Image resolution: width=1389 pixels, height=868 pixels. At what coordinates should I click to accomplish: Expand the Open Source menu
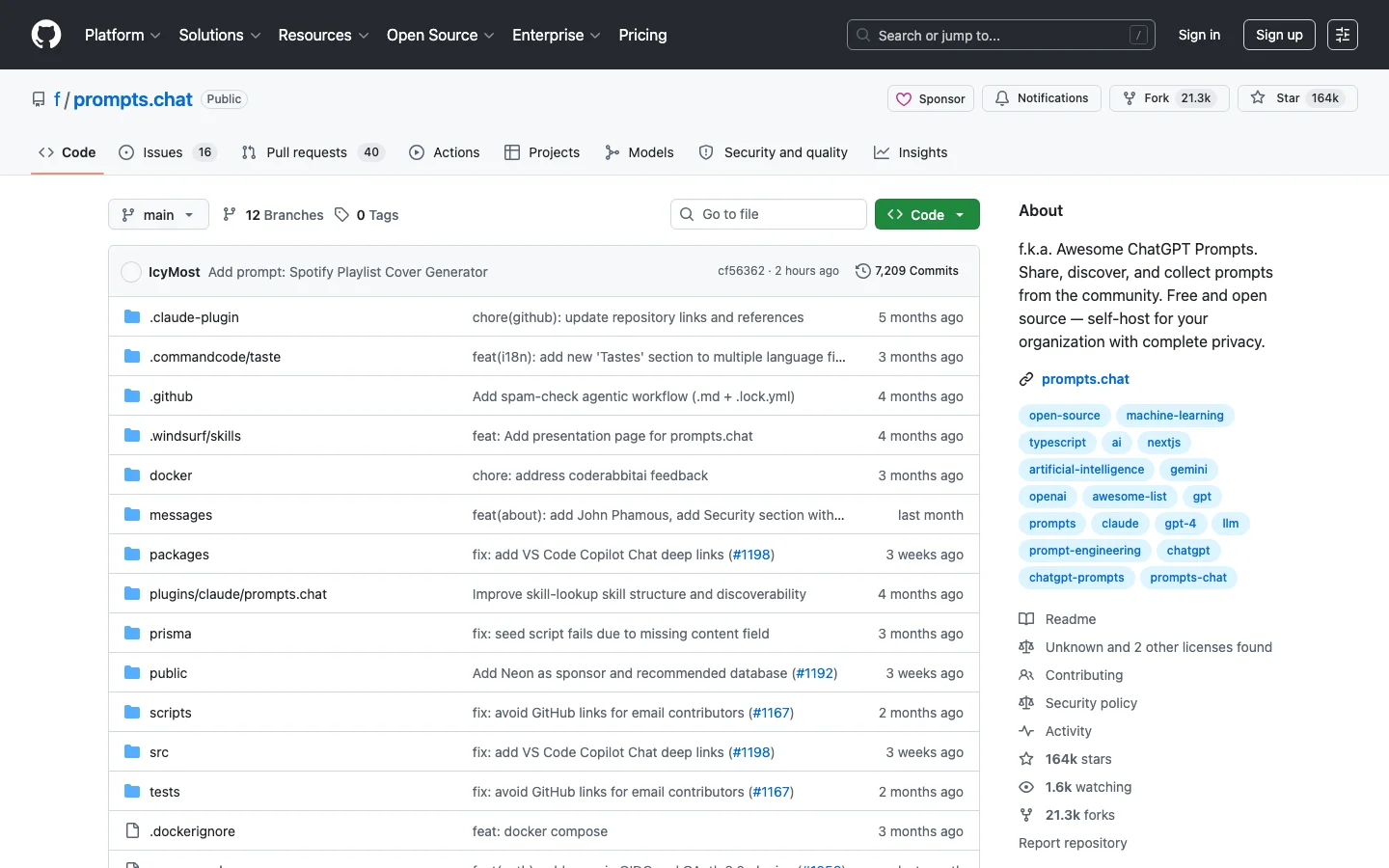[x=441, y=35]
